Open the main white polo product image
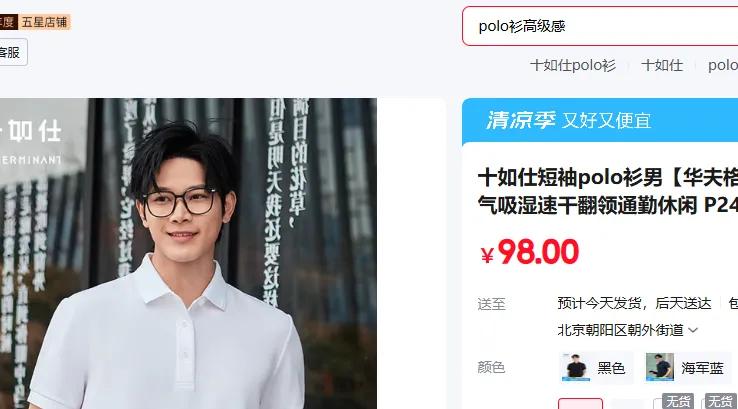Screen dimensions: 738x409 point(188,254)
